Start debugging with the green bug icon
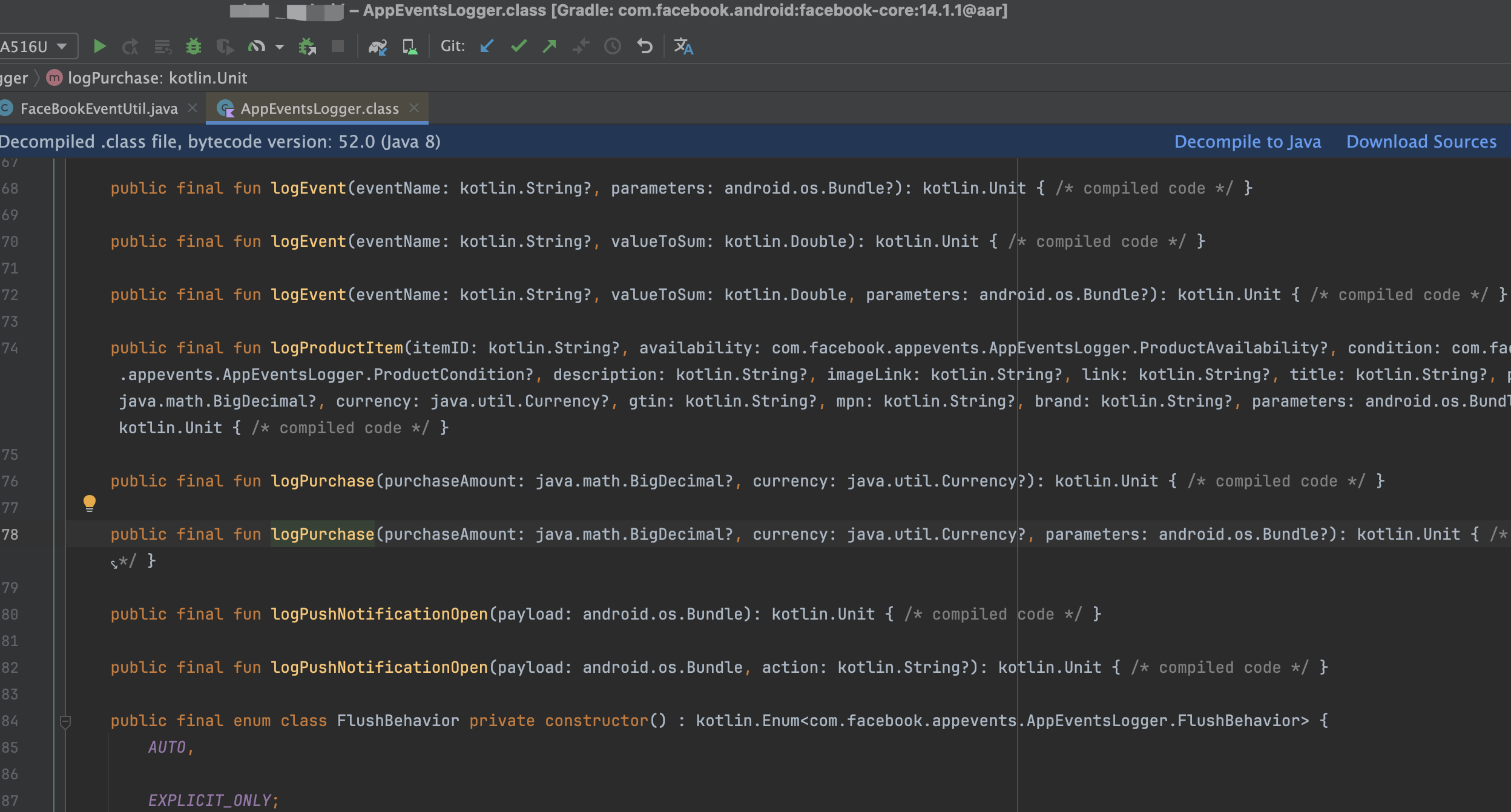Screen dimensions: 1511x812 (x=193, y=46)
